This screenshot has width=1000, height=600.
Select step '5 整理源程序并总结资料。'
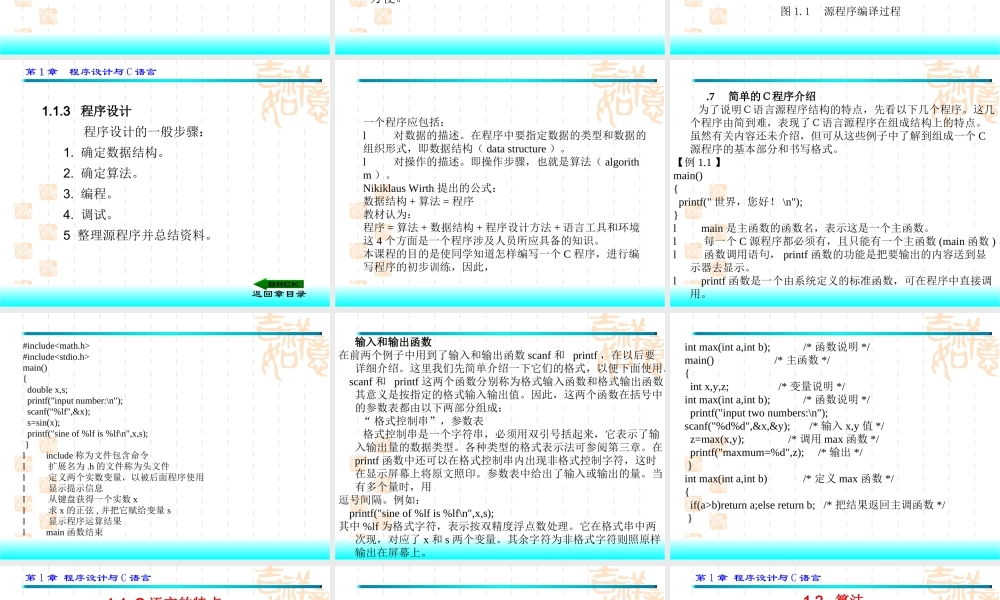137,235
